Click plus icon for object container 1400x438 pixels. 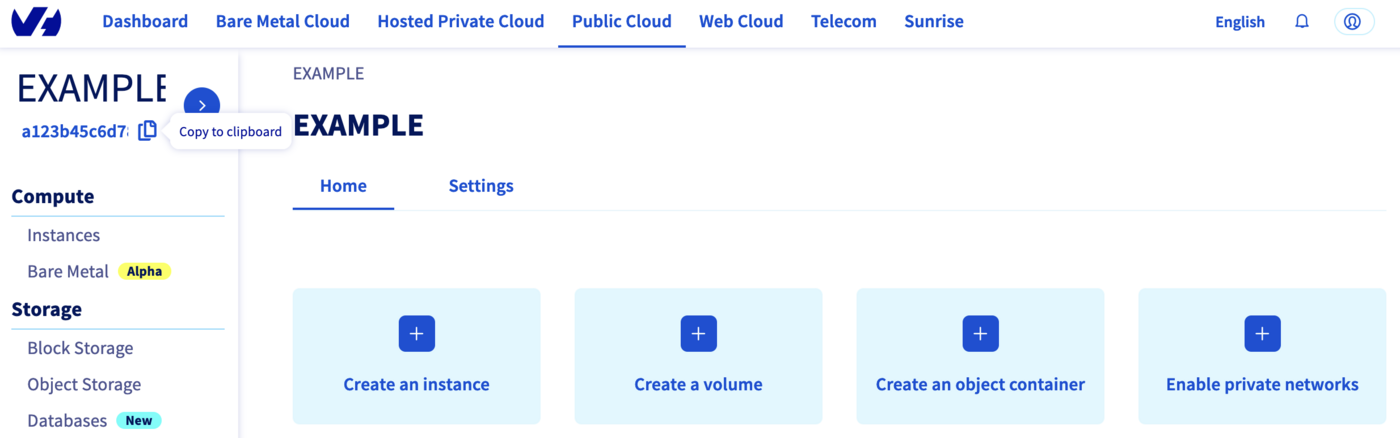[980, 333]
